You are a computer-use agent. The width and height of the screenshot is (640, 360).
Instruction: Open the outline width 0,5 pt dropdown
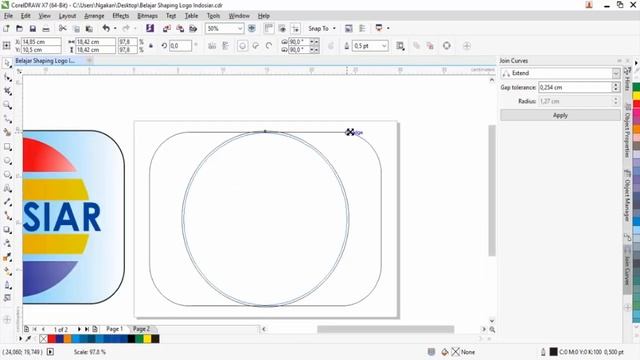click(384, 46)
